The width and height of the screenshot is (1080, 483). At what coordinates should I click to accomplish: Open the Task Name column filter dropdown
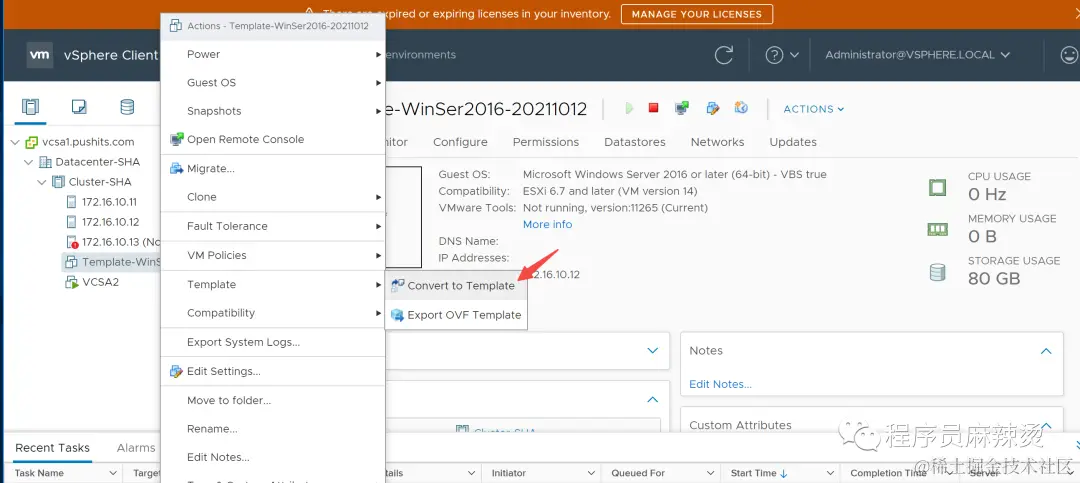click(114, 473)
